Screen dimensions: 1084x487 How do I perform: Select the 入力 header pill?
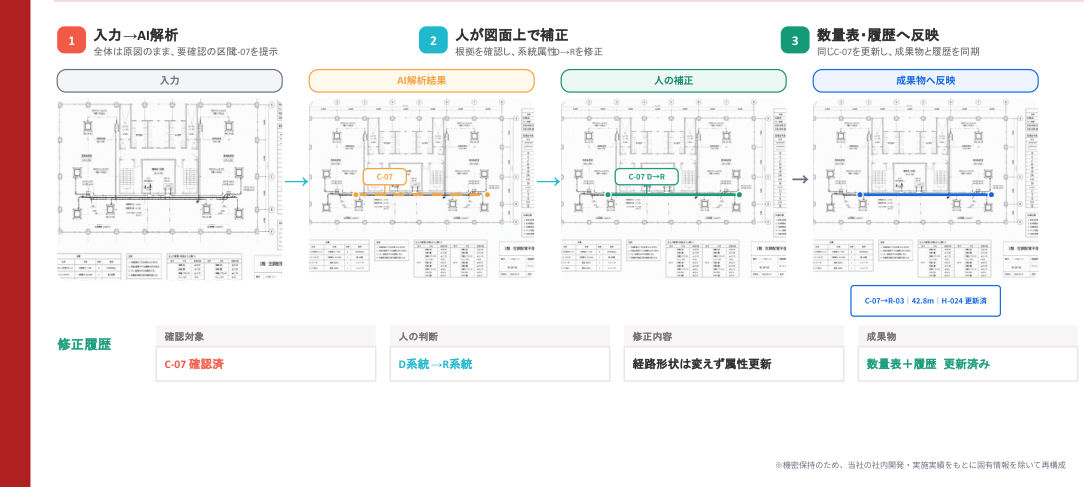click(169, 80)
